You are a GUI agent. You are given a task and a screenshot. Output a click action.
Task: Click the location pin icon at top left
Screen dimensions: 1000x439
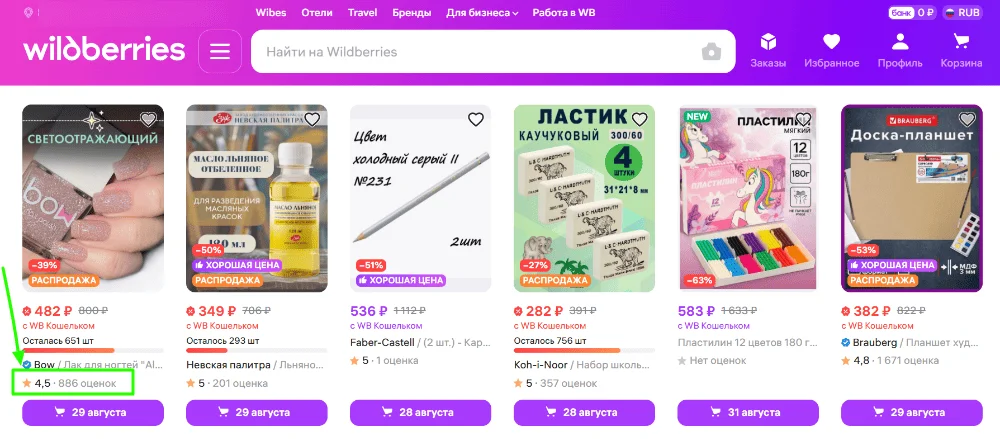pos(28,13)
